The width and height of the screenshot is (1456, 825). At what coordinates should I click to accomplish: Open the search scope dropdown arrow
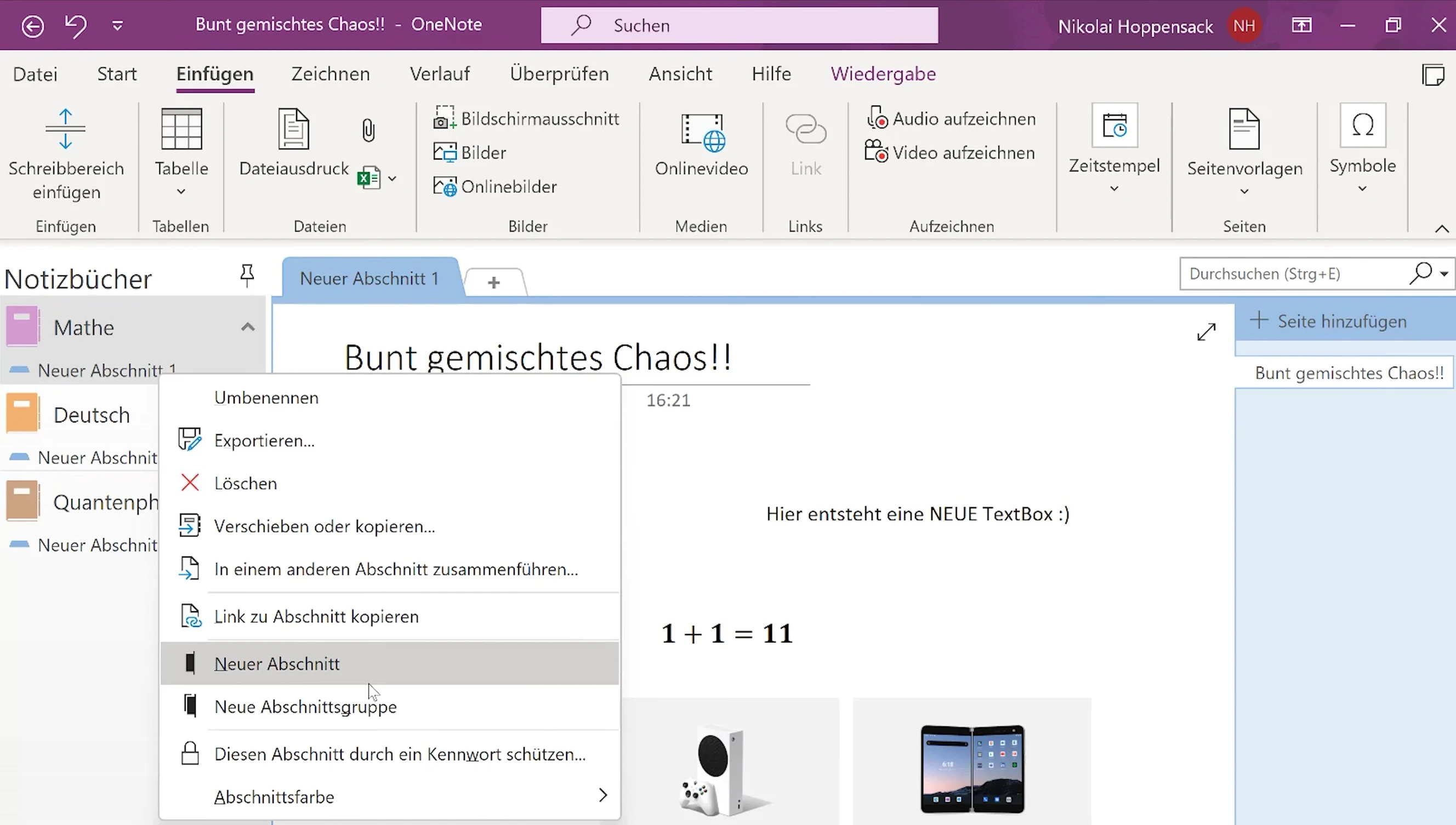pyautogui.click(x=1443, y=274)
